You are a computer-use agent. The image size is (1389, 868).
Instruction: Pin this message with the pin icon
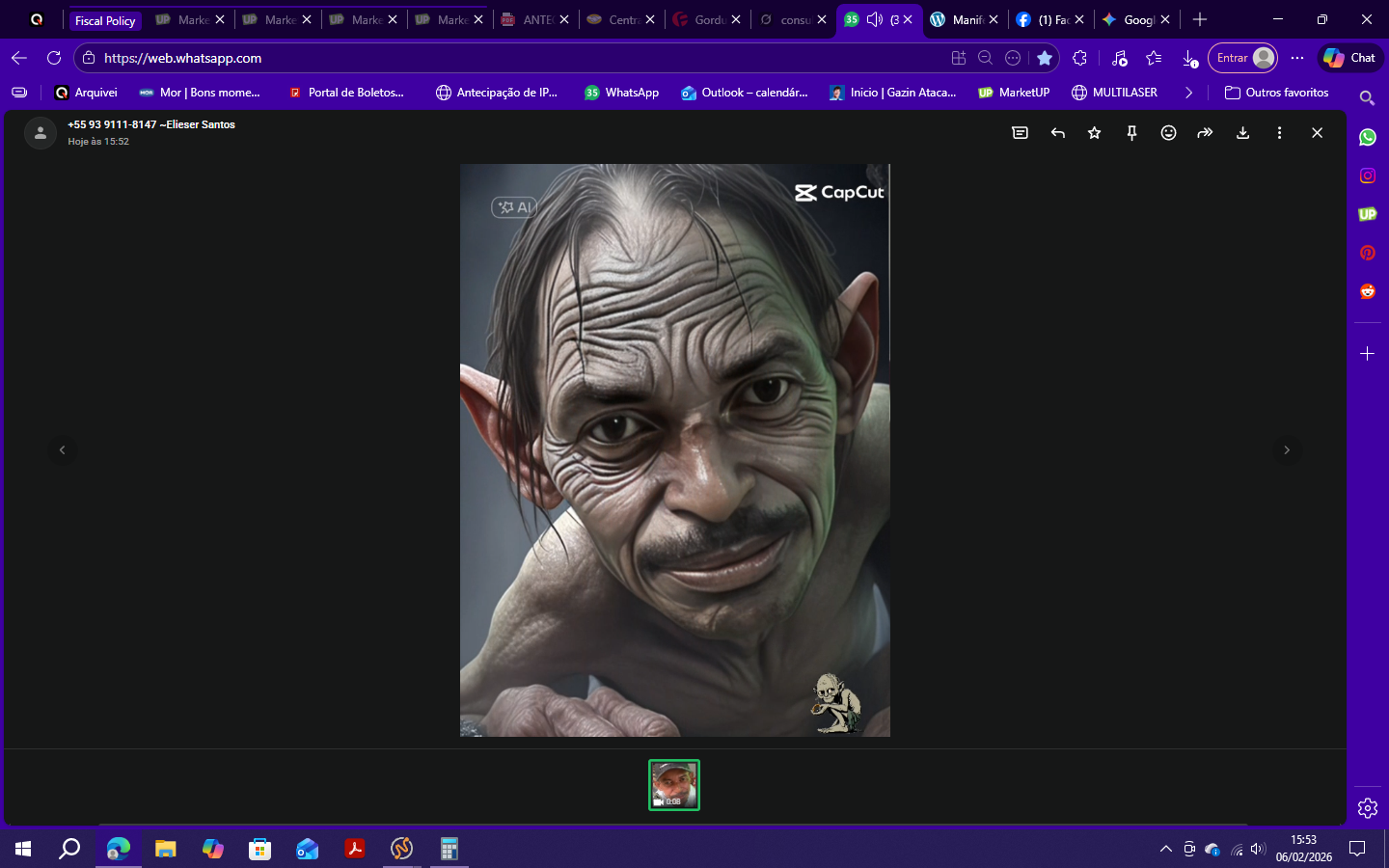pos(1131,133)
